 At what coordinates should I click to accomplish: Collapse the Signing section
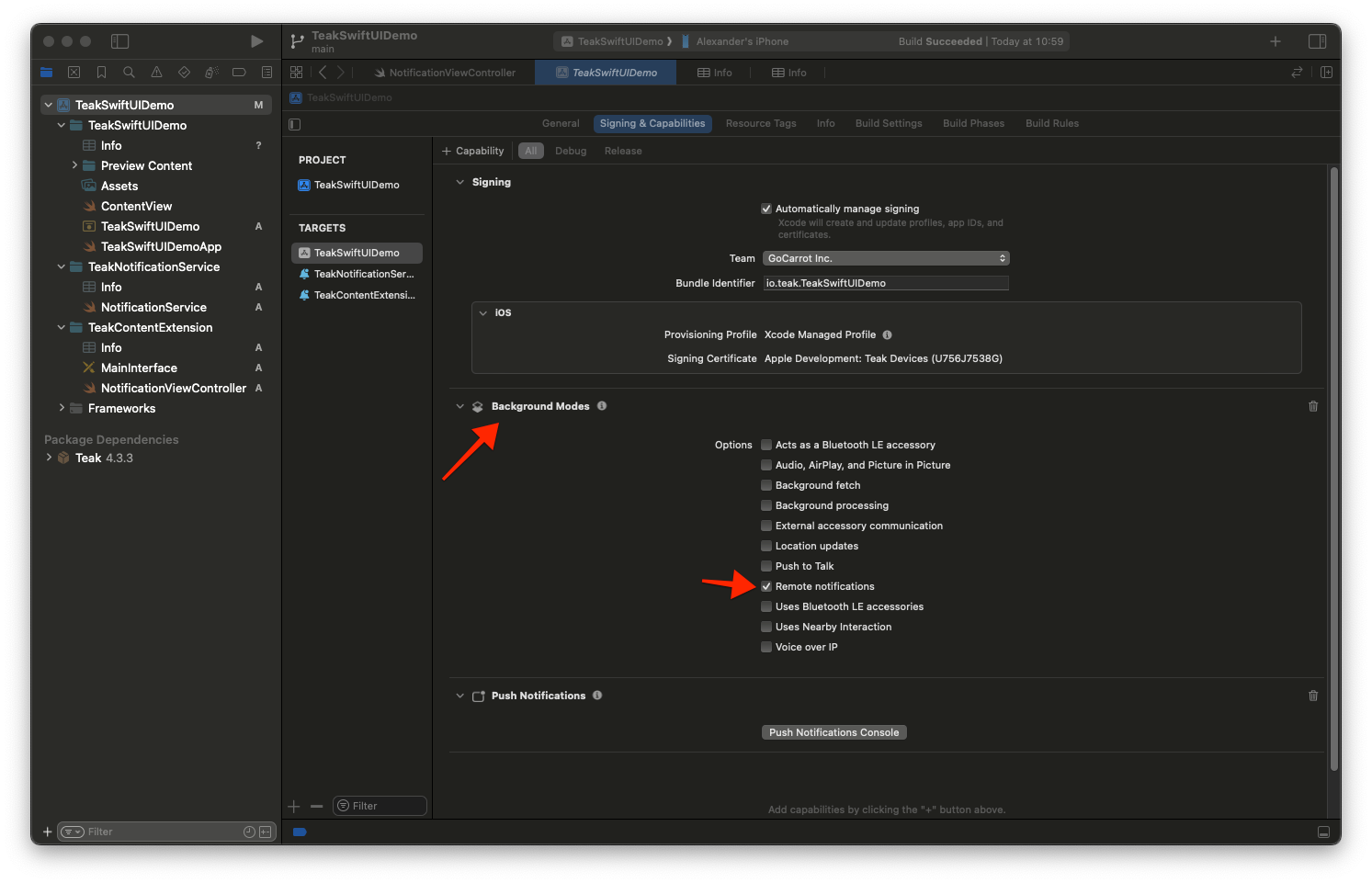coord(460,182)
